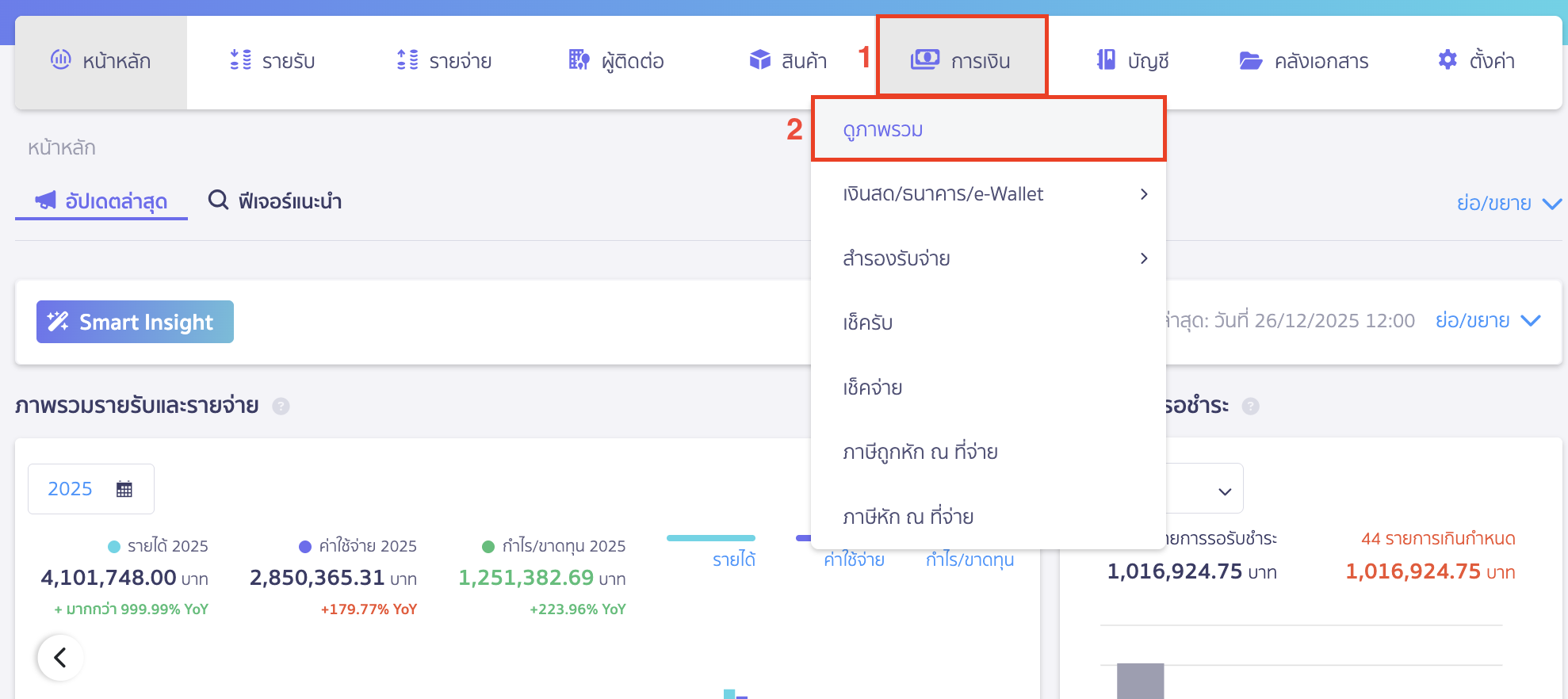Viewport: 1568px width, 699px height.
Task: Expand สำรองรับจ่าย submenu arrow
Action: pyautogui.click(x=1144, y=258)
